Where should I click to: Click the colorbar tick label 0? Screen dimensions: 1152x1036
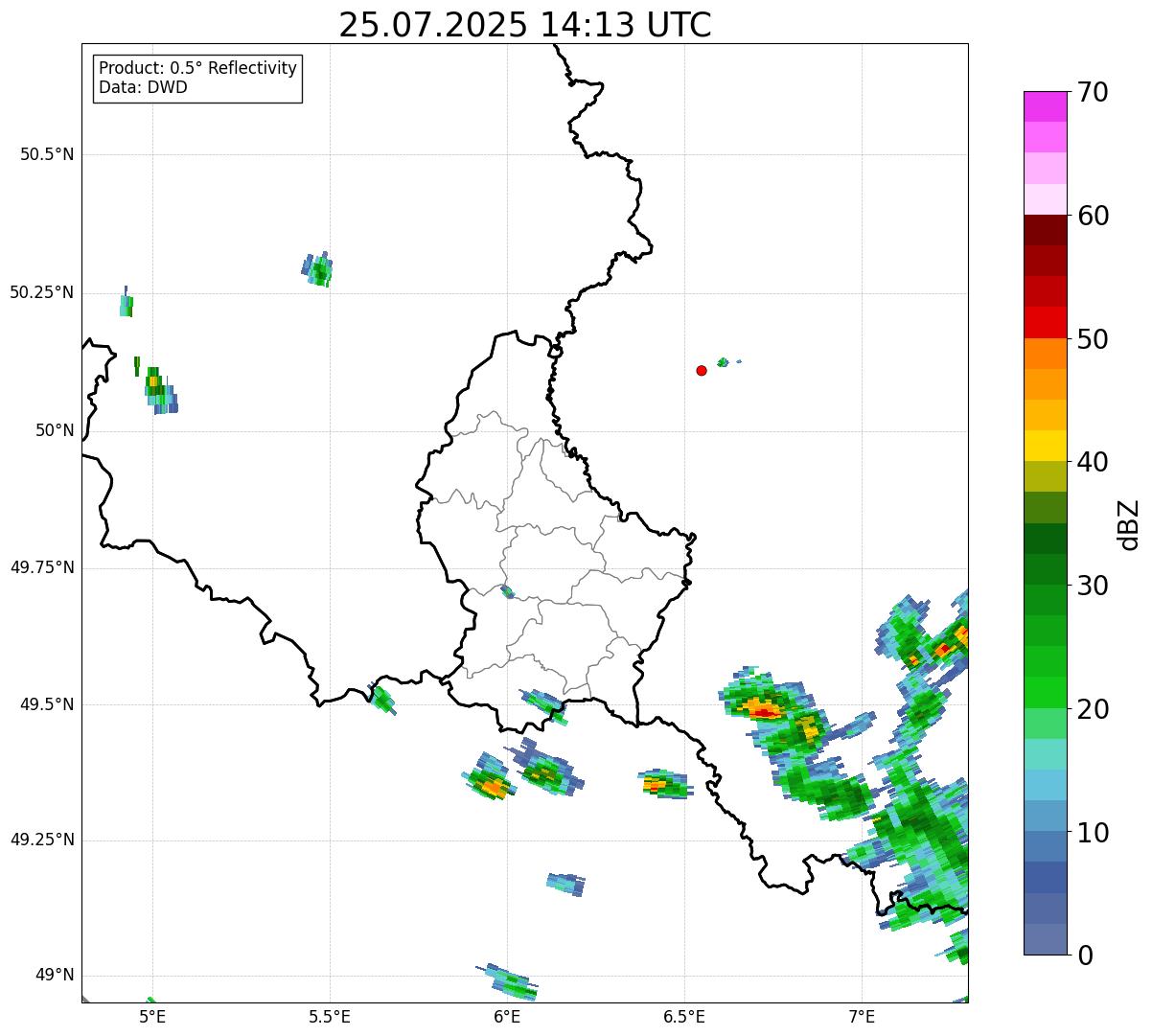1085,955
